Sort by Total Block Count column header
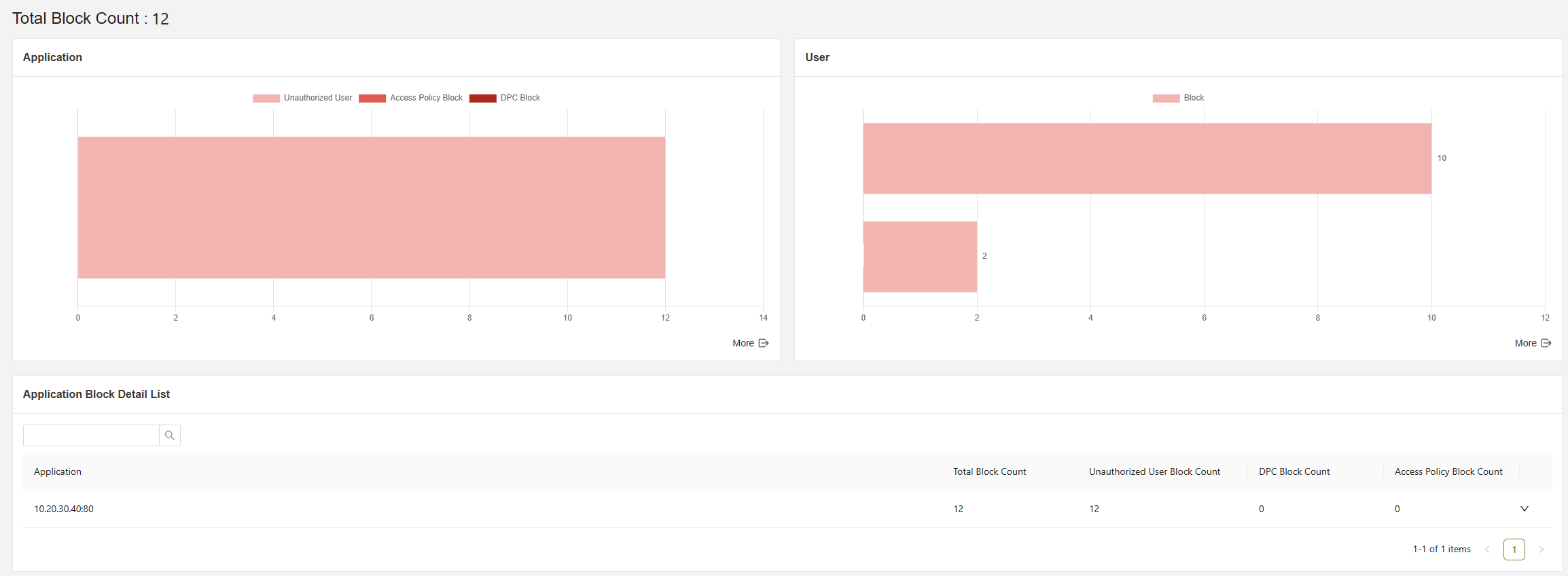The image size is (1568, 576). tap(989, 471)
